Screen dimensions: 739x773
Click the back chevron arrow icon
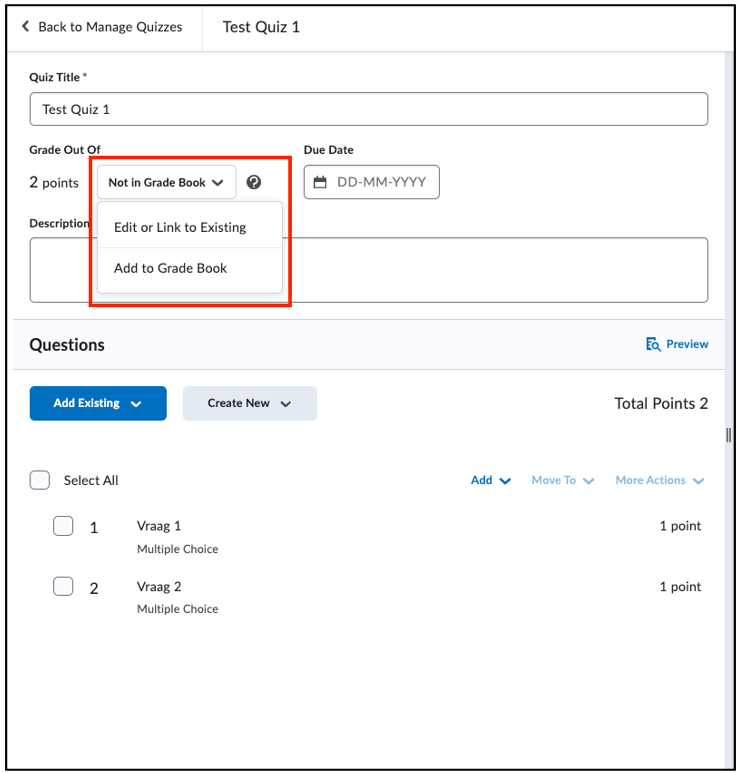coord(26,26)
